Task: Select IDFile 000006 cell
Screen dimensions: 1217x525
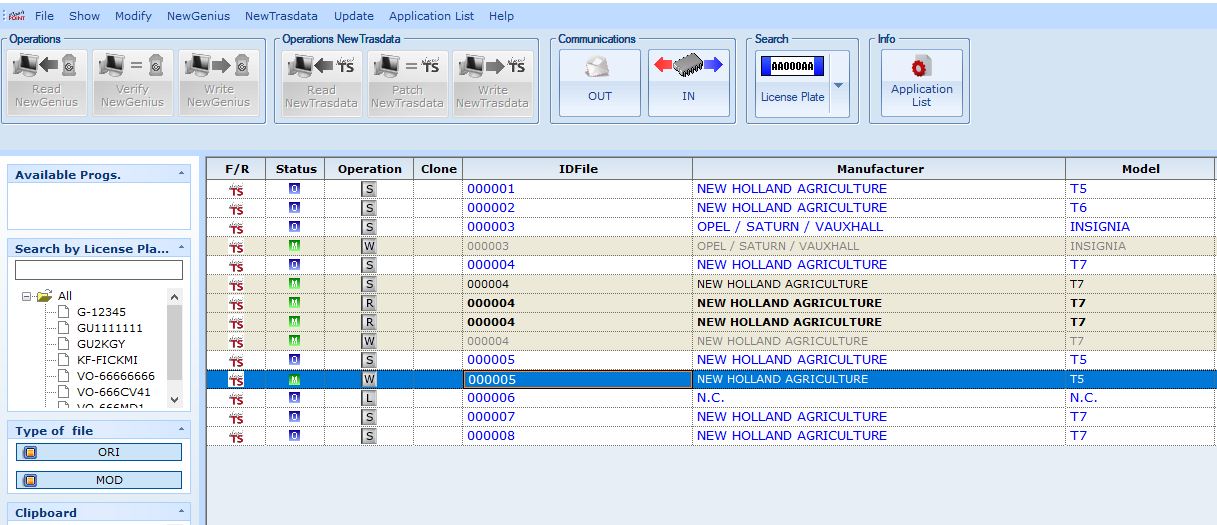Action: click(577, 397)
